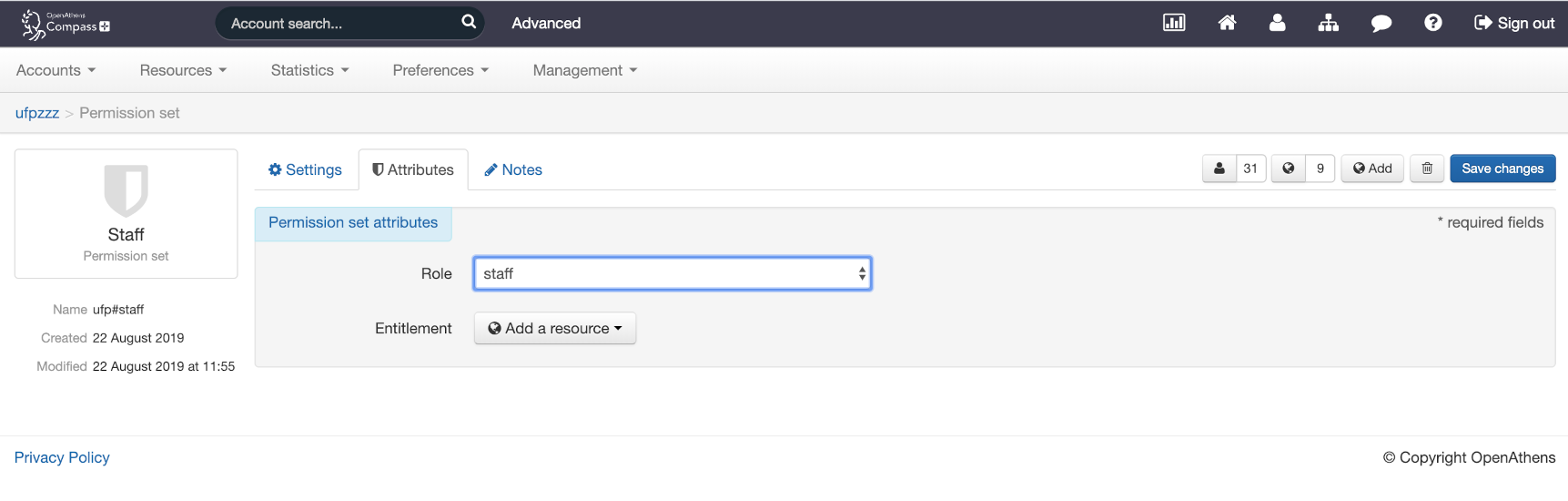Open the user account icon in header
1568x501 pixels.
click(1277, 23)
